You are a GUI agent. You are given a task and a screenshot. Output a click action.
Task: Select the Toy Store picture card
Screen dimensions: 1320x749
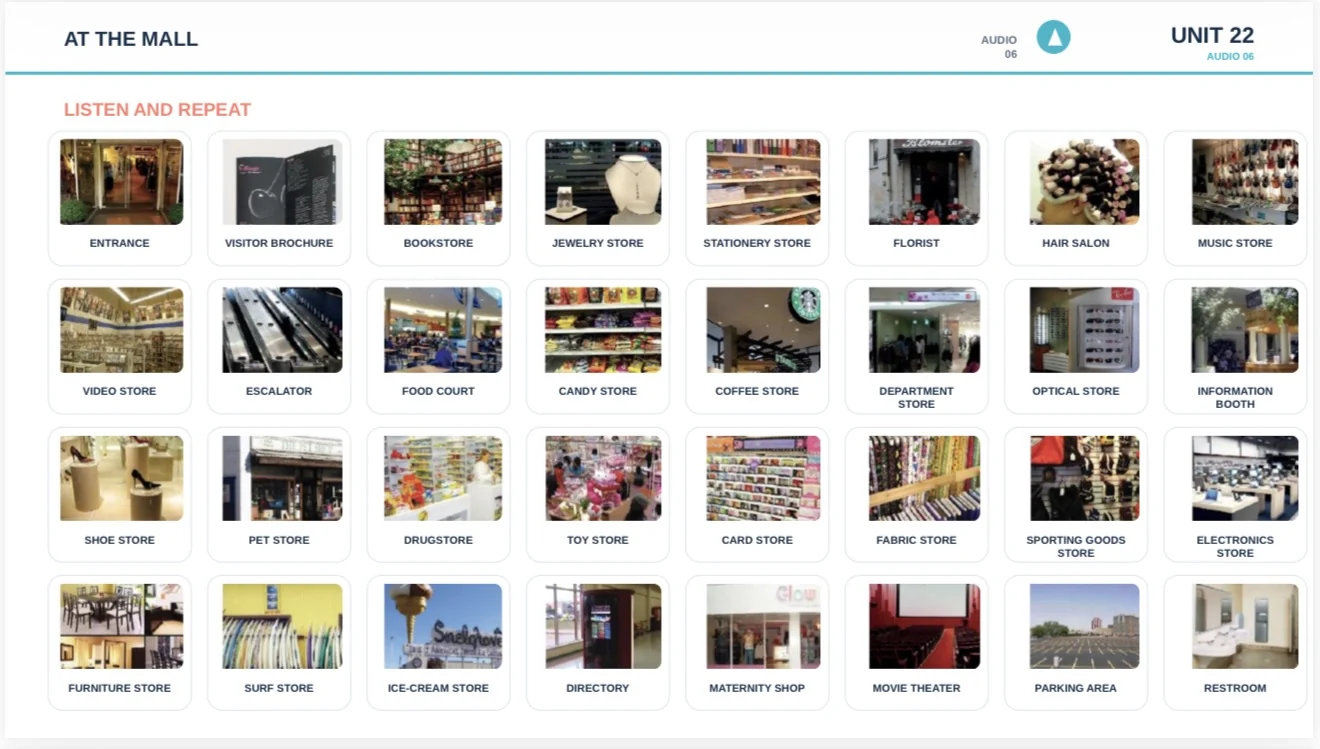tap(598, 495)
